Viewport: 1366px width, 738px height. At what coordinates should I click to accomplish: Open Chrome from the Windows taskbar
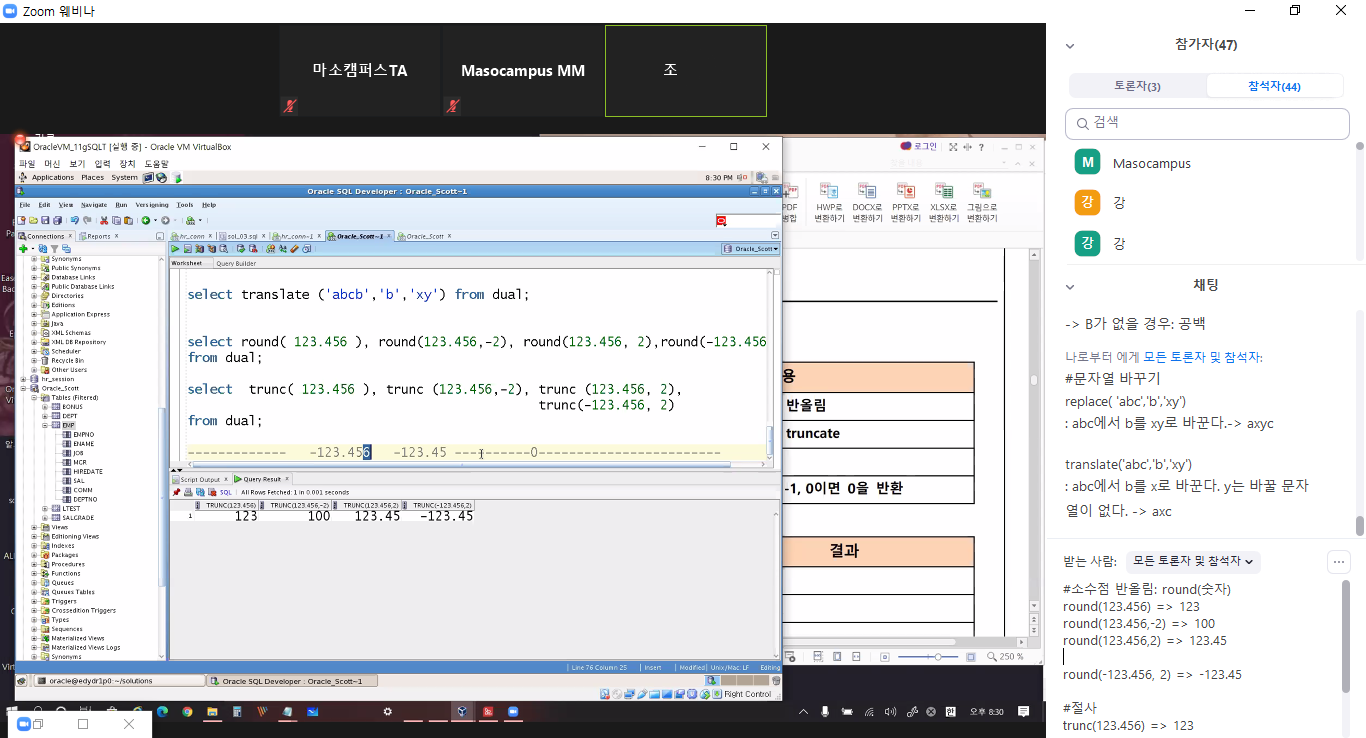pyautogui.click(x=187, y=712)
